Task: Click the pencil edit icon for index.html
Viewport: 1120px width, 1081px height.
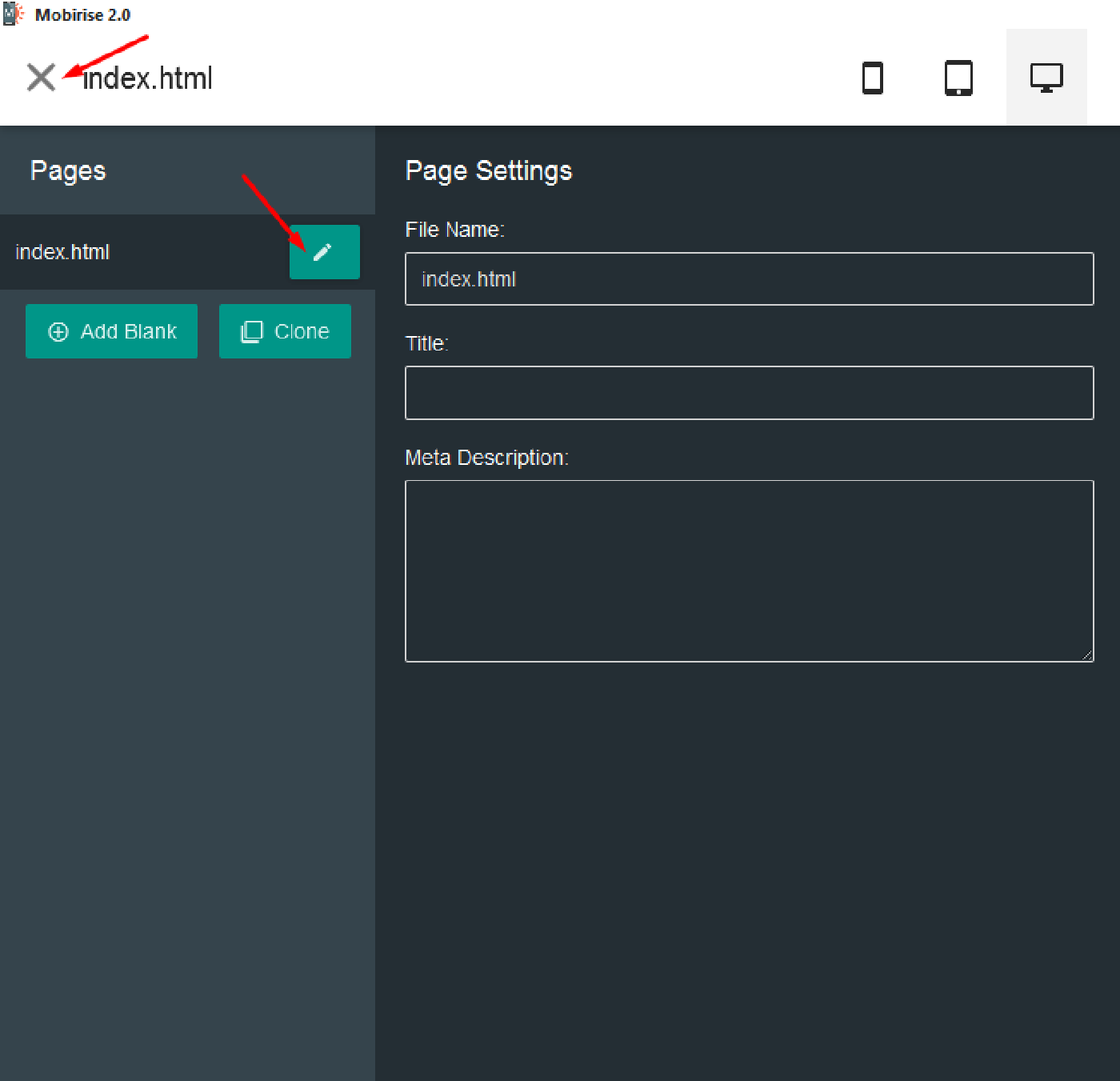Action: coord(323,253)
